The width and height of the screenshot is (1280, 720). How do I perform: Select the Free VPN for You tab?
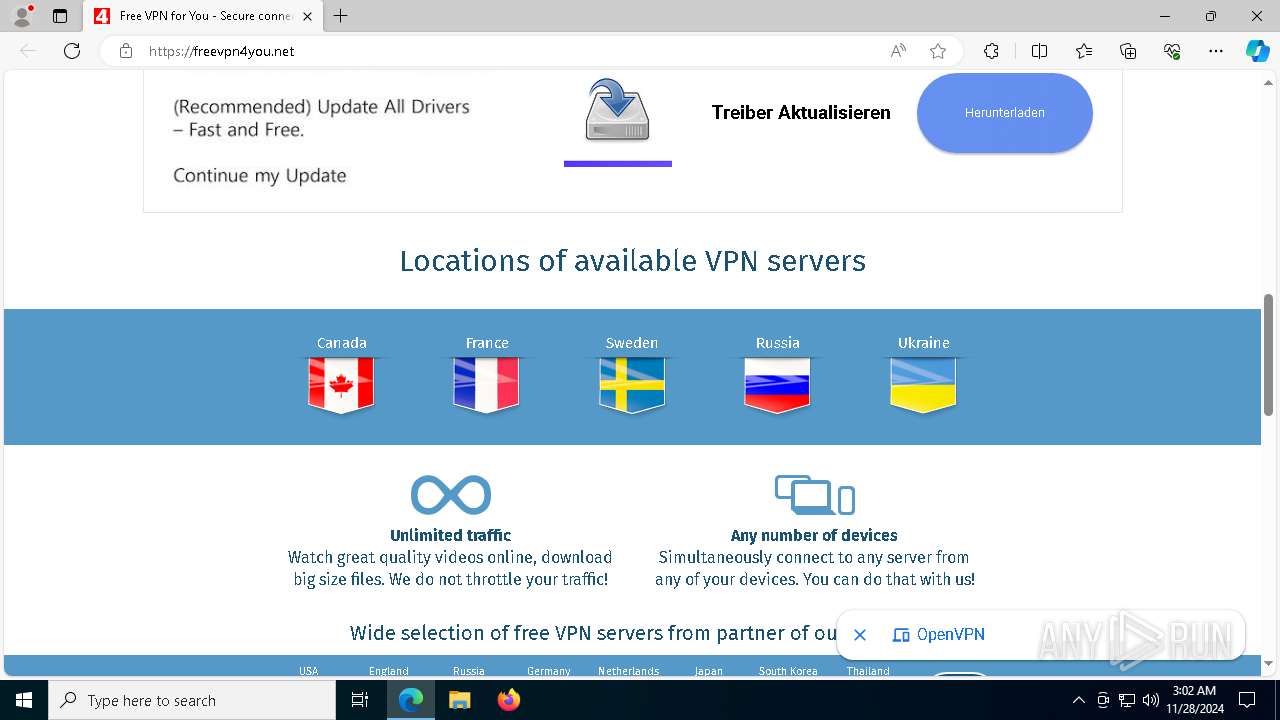tap(203, 16)
